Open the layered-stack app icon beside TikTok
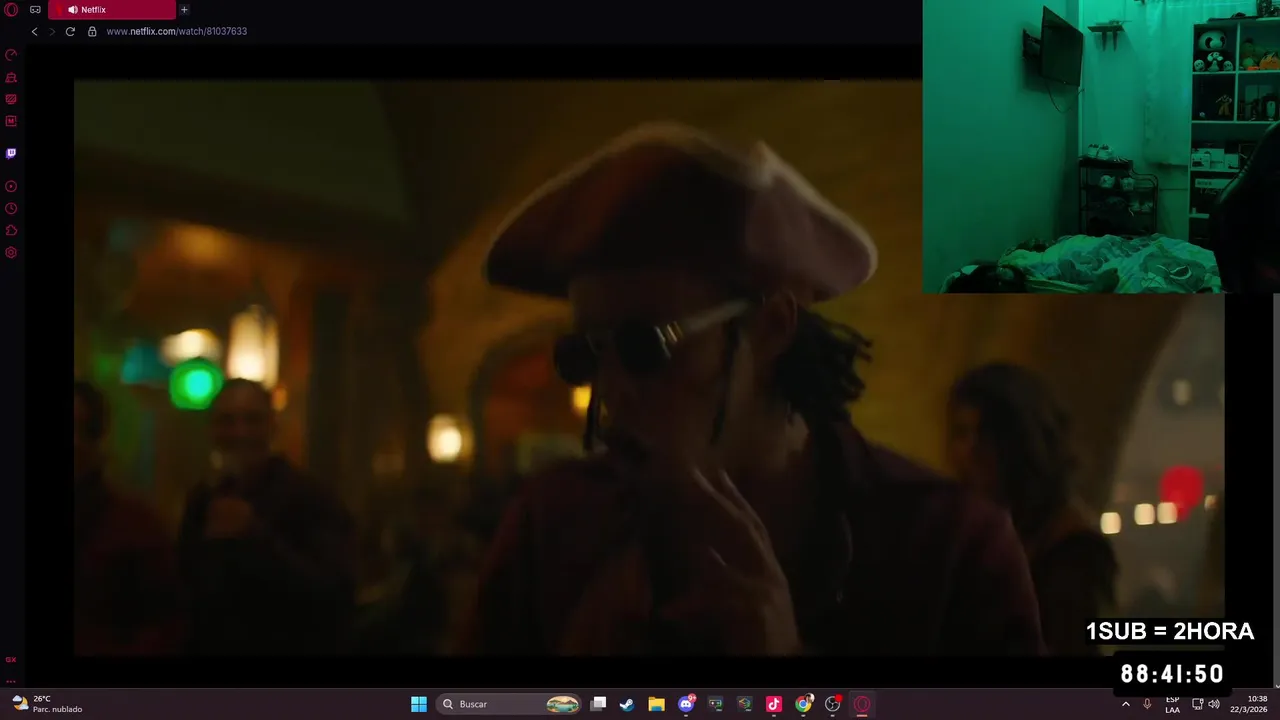Image resolution: width=1280 pixels, height=720 pixels. (744, 704)
